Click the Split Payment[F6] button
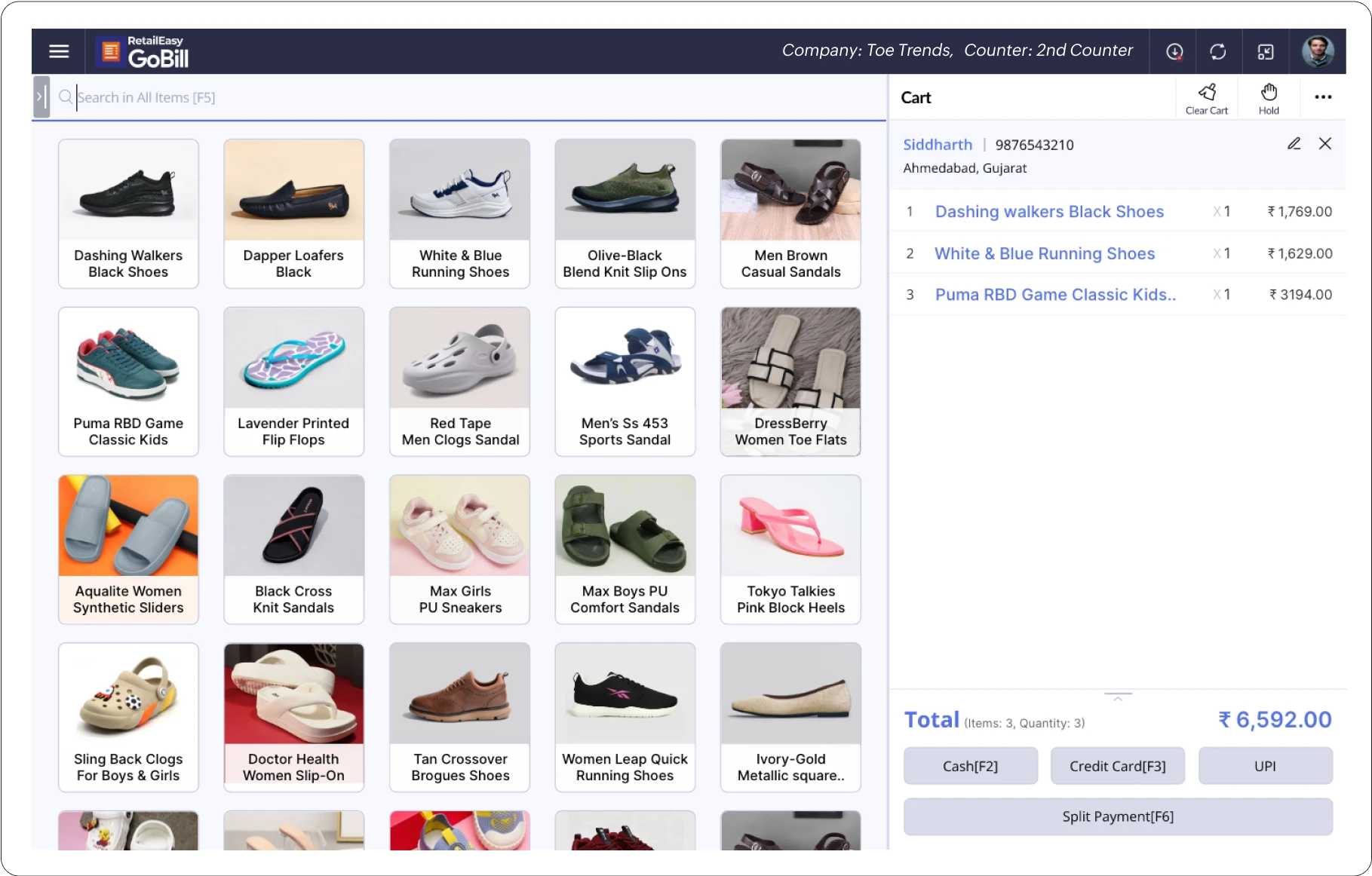The height and width of the screenshot is (876, 1372). (1117, 816)
